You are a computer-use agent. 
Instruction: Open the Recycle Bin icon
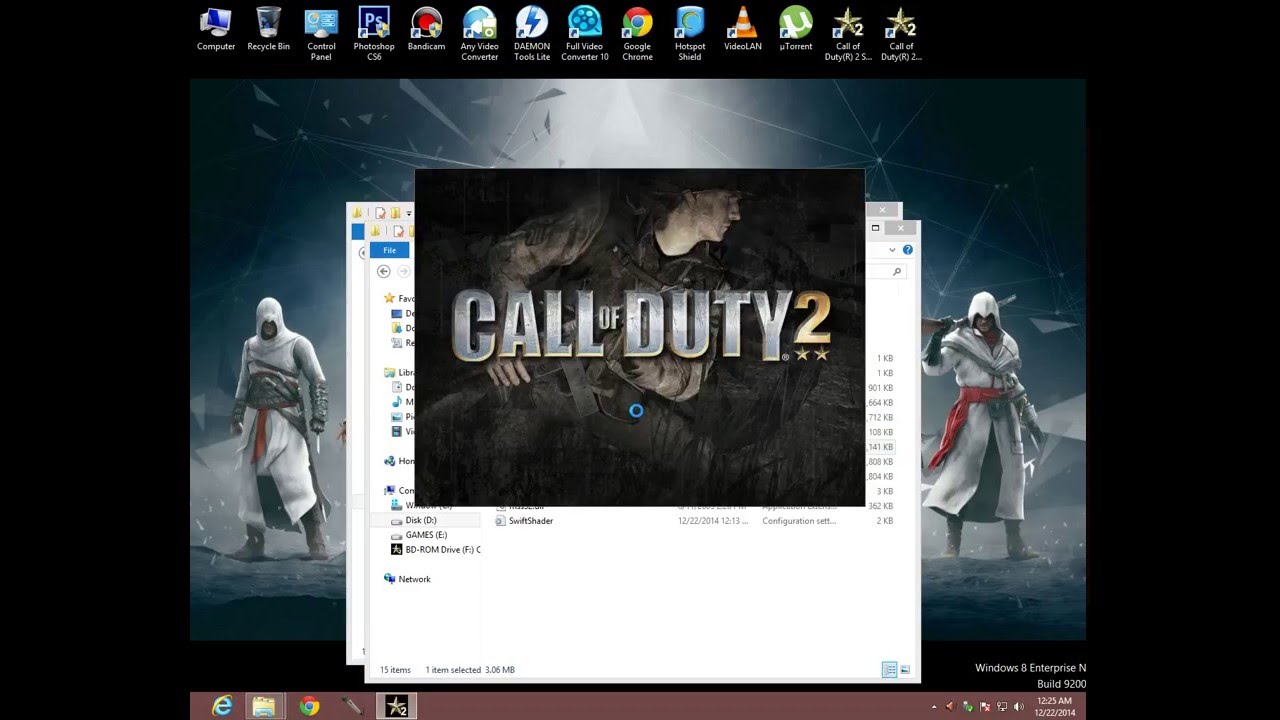click(268, 30)
